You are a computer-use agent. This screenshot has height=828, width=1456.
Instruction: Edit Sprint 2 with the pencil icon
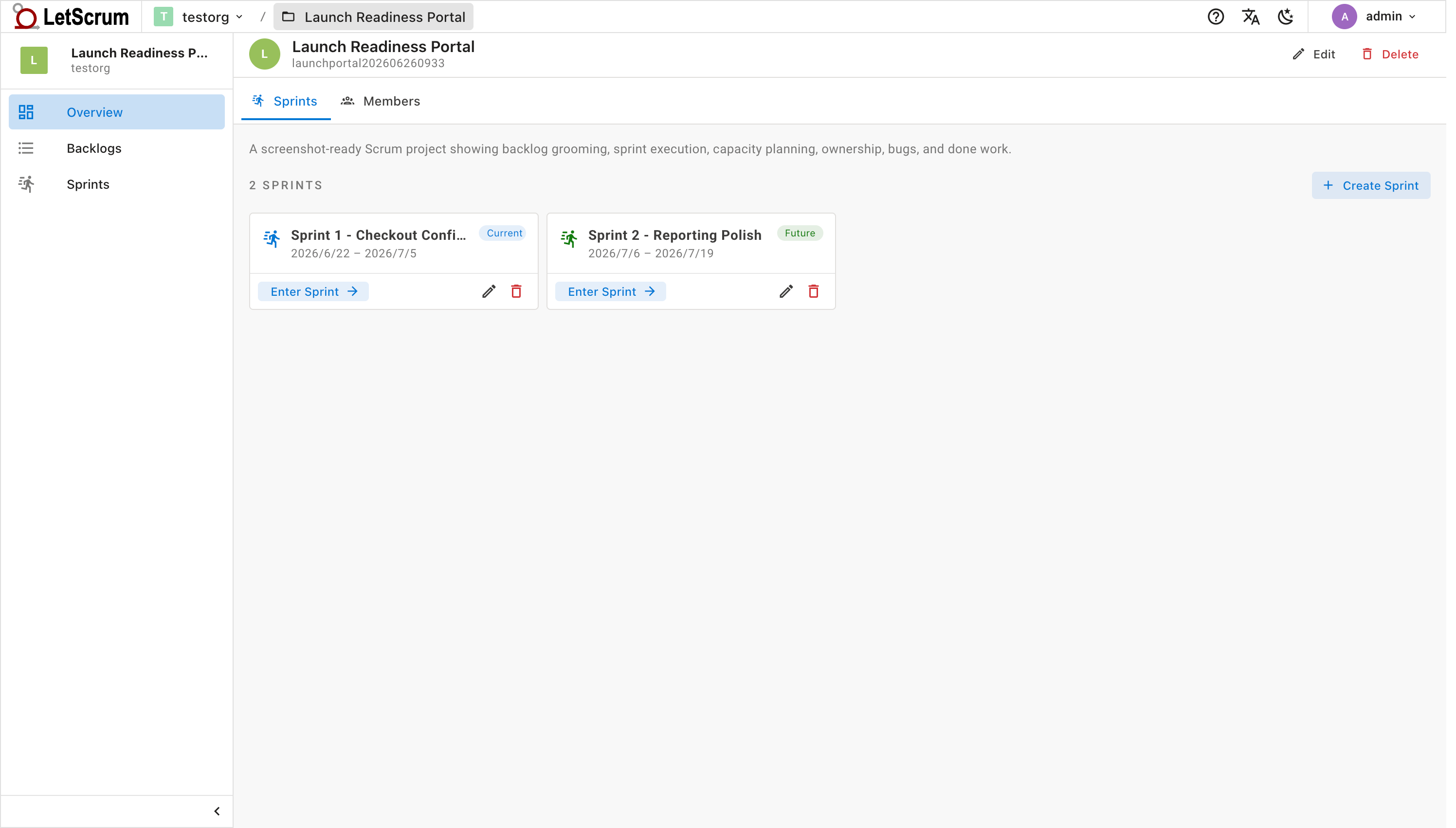(x=786, y=291)
